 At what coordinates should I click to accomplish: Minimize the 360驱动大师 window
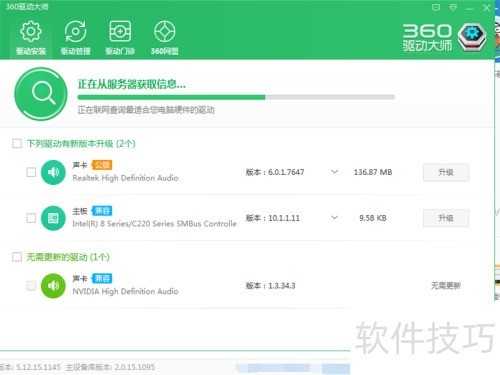(470, 9)
